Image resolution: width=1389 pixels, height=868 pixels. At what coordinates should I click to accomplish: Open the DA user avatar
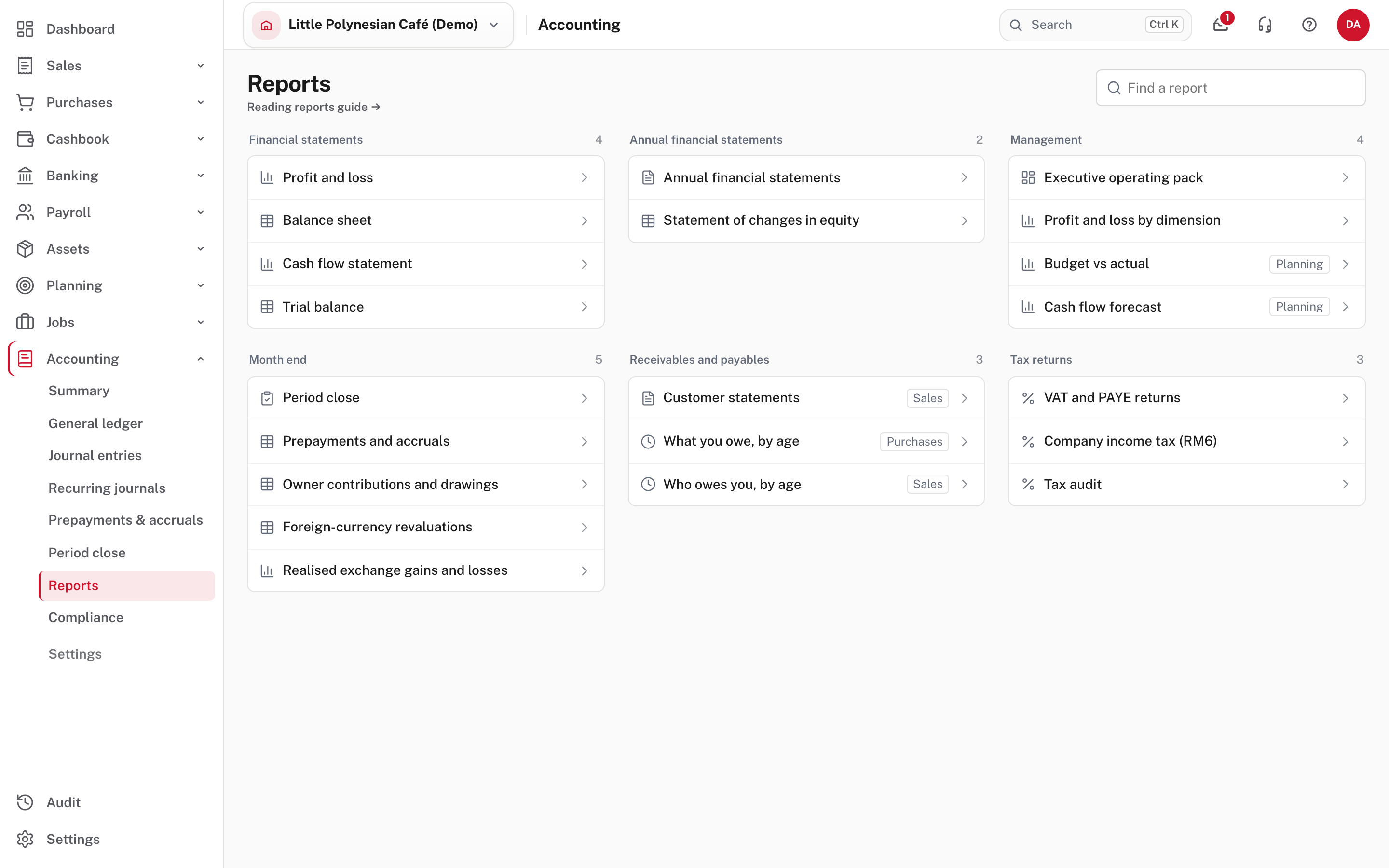[1353, 25]
